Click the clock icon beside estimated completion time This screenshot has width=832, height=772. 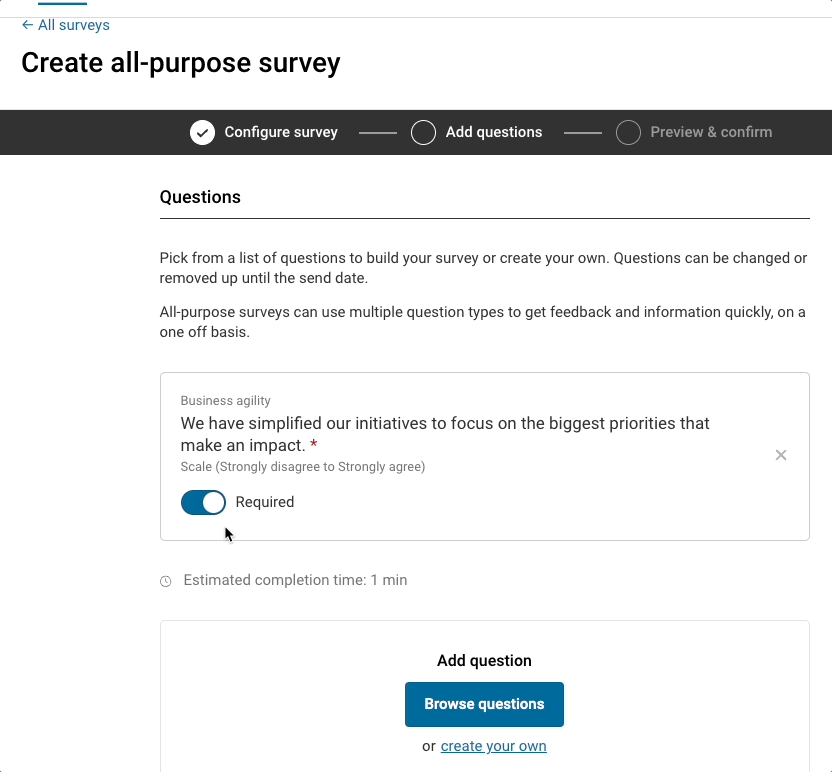(165, 580)
